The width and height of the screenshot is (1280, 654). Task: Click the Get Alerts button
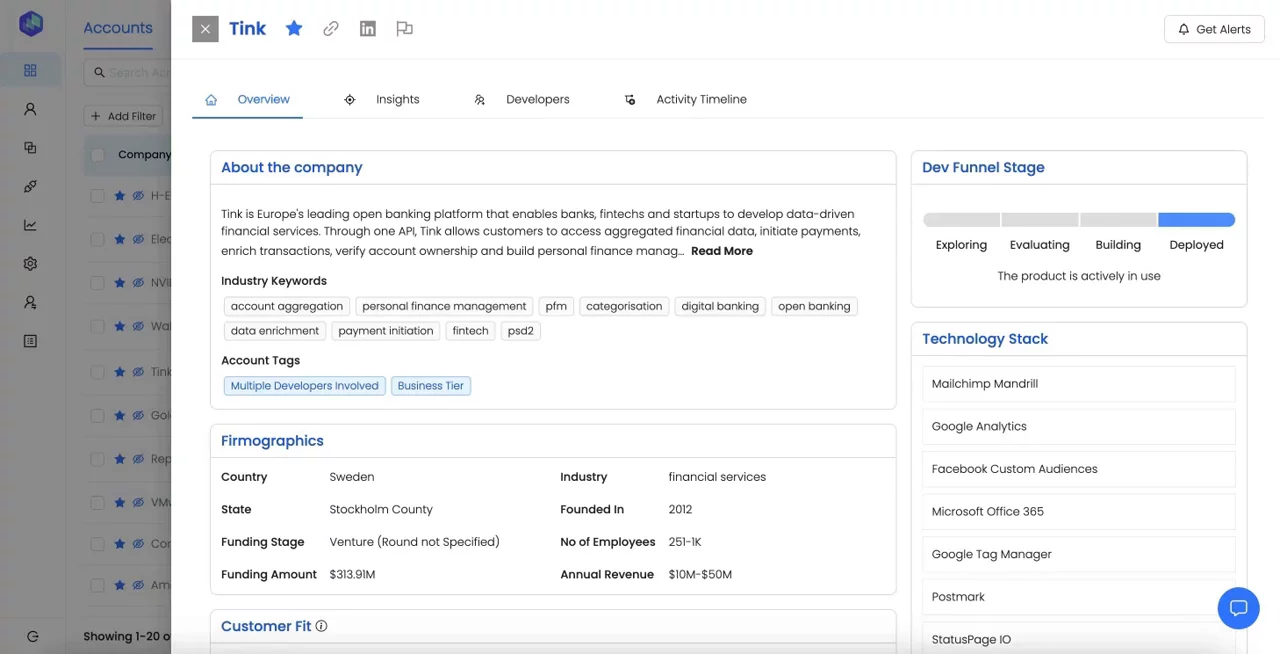1214,29
